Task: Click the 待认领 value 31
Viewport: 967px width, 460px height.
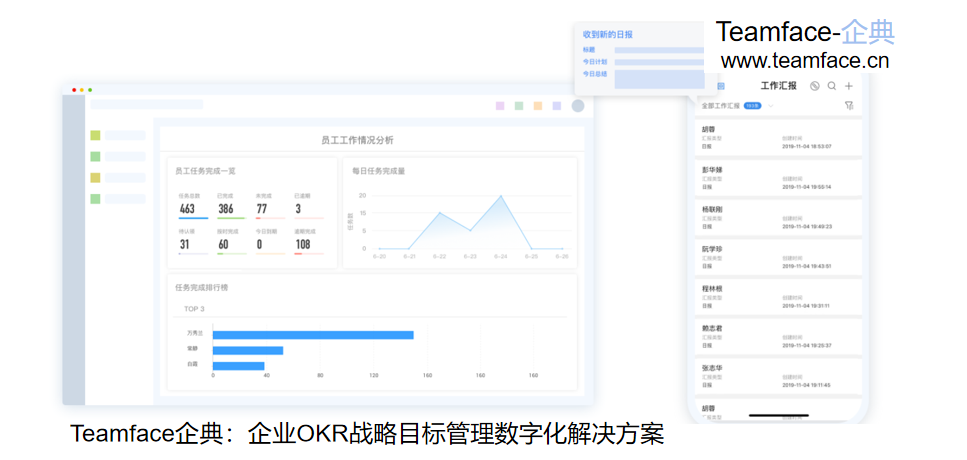Action: (184, 244)
